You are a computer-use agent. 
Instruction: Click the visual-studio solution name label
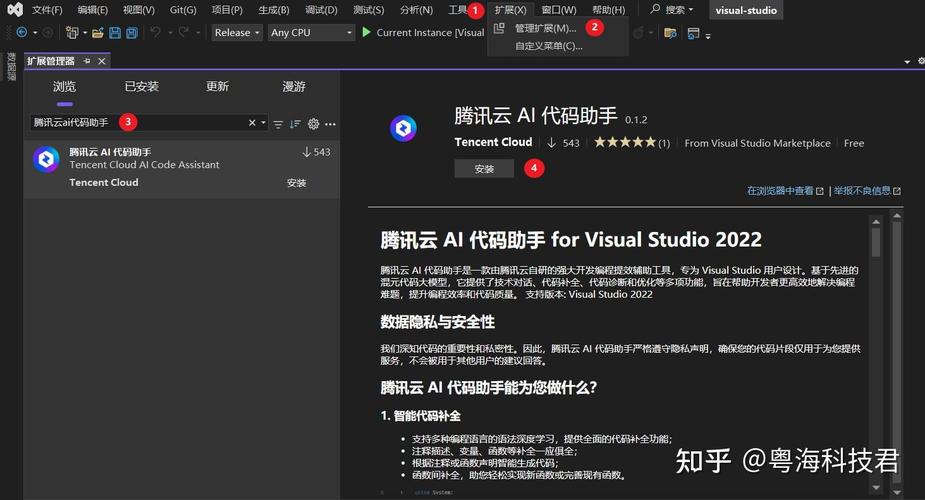tap(746, 10)
